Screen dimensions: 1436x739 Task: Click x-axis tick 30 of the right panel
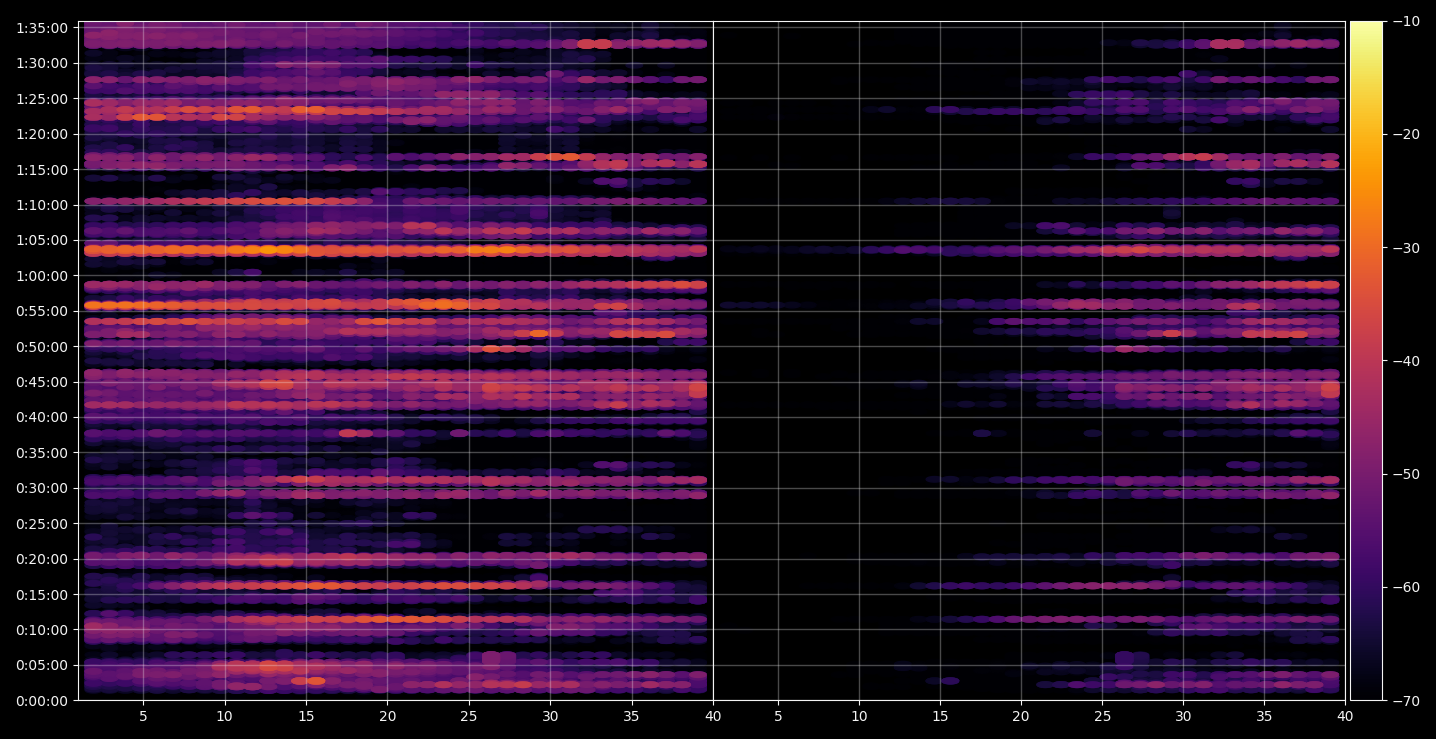coord(1183,716)
